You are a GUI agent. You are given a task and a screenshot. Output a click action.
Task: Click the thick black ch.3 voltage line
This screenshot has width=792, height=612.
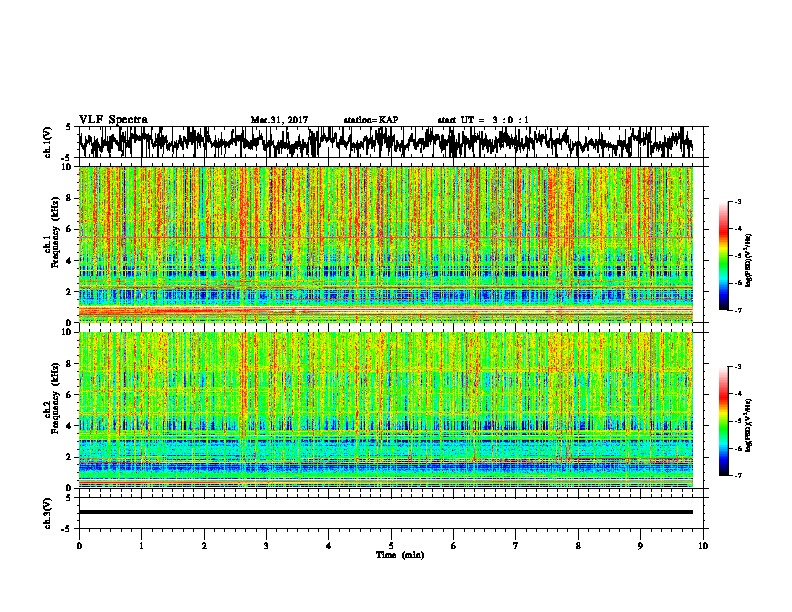[x=386, y=512]
